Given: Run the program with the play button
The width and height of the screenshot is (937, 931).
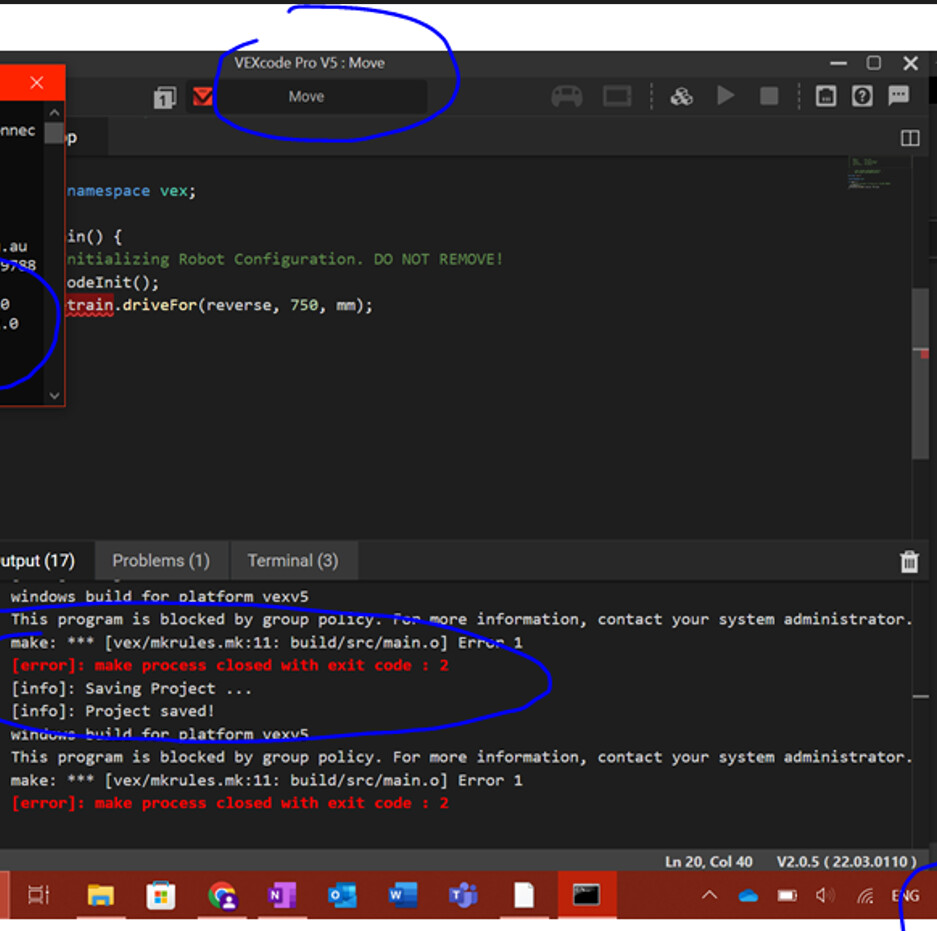Looking at the screenshot, I should (x=725, y=96).
